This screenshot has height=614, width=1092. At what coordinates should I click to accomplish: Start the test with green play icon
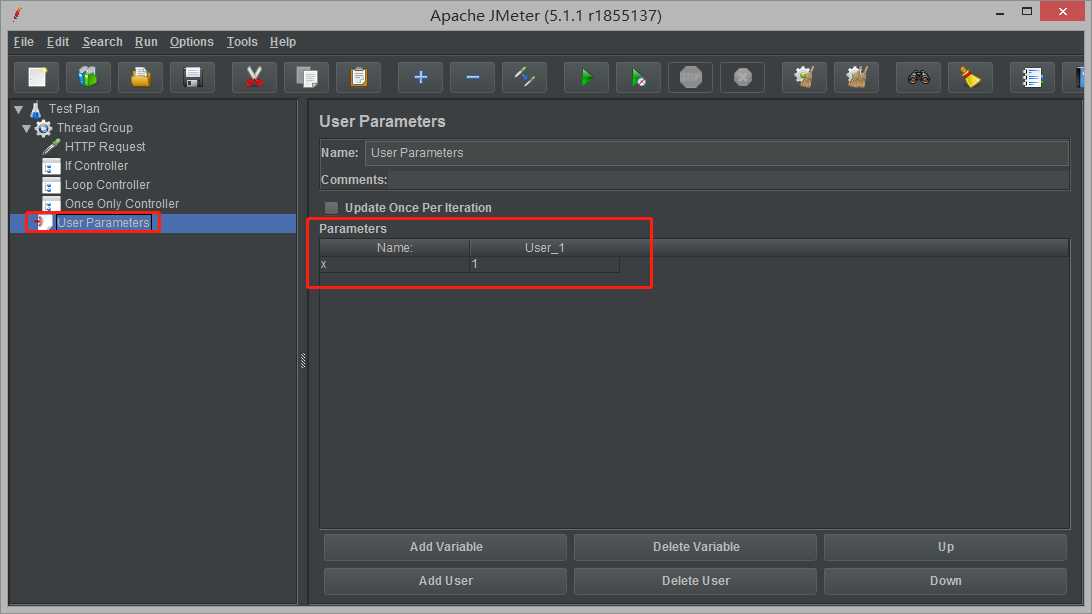pos(586,77)
